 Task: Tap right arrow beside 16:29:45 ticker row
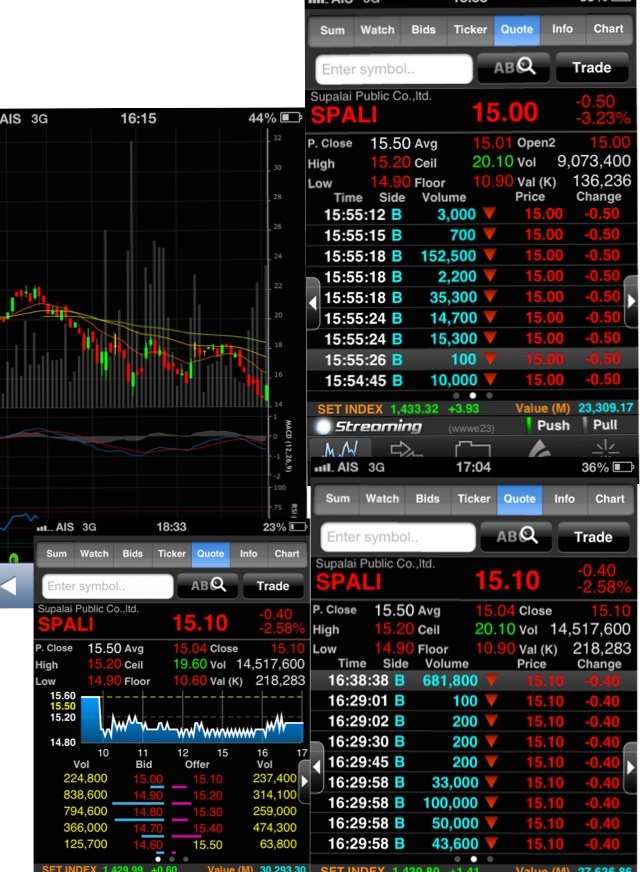click(x=631, y=767)
